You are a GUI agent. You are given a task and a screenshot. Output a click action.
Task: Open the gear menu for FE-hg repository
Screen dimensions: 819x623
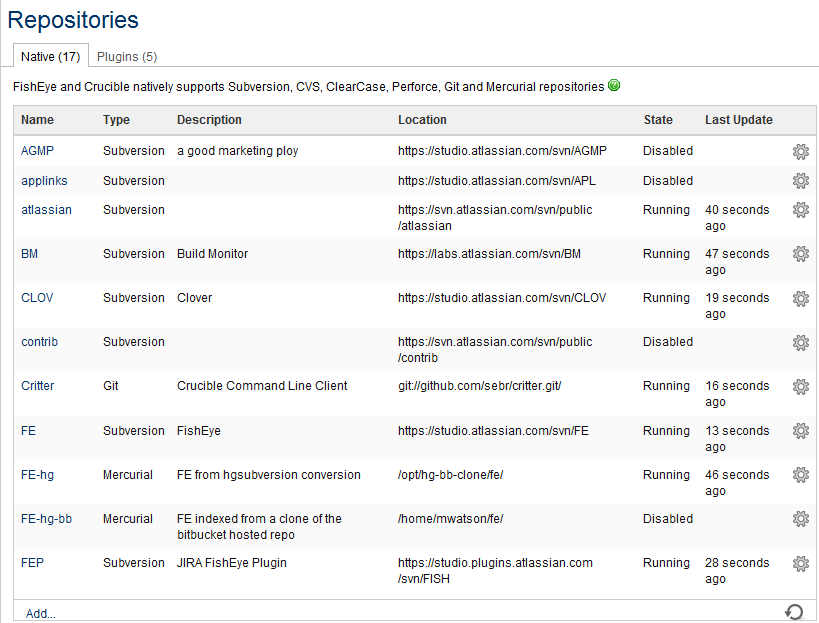(x=801, y=475)
